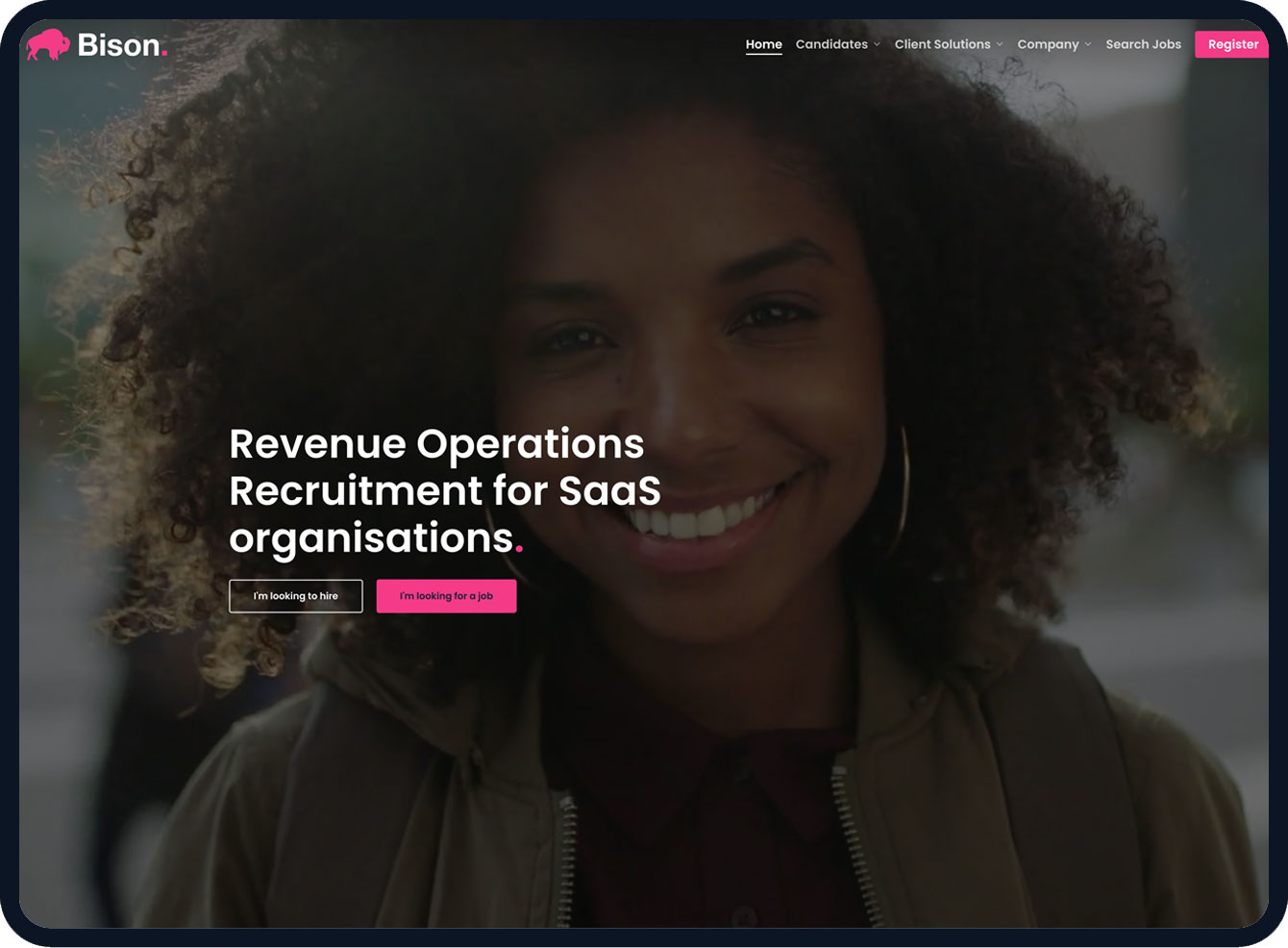Click the I'm looking for a job button
The height and width of the screenshot is (948, 1288).
[446, 596]
